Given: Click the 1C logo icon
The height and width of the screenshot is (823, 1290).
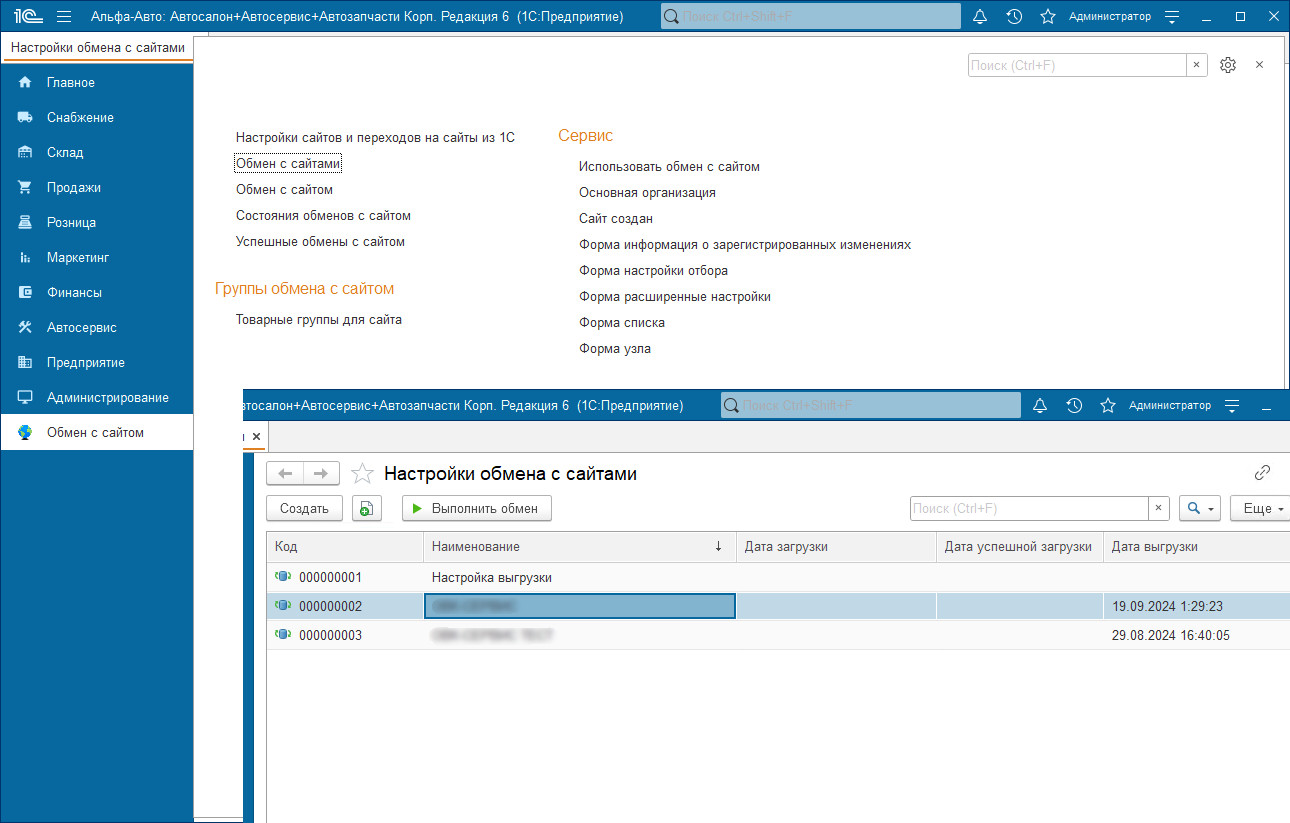Looking at the screenshot, I should coord(26,16).
